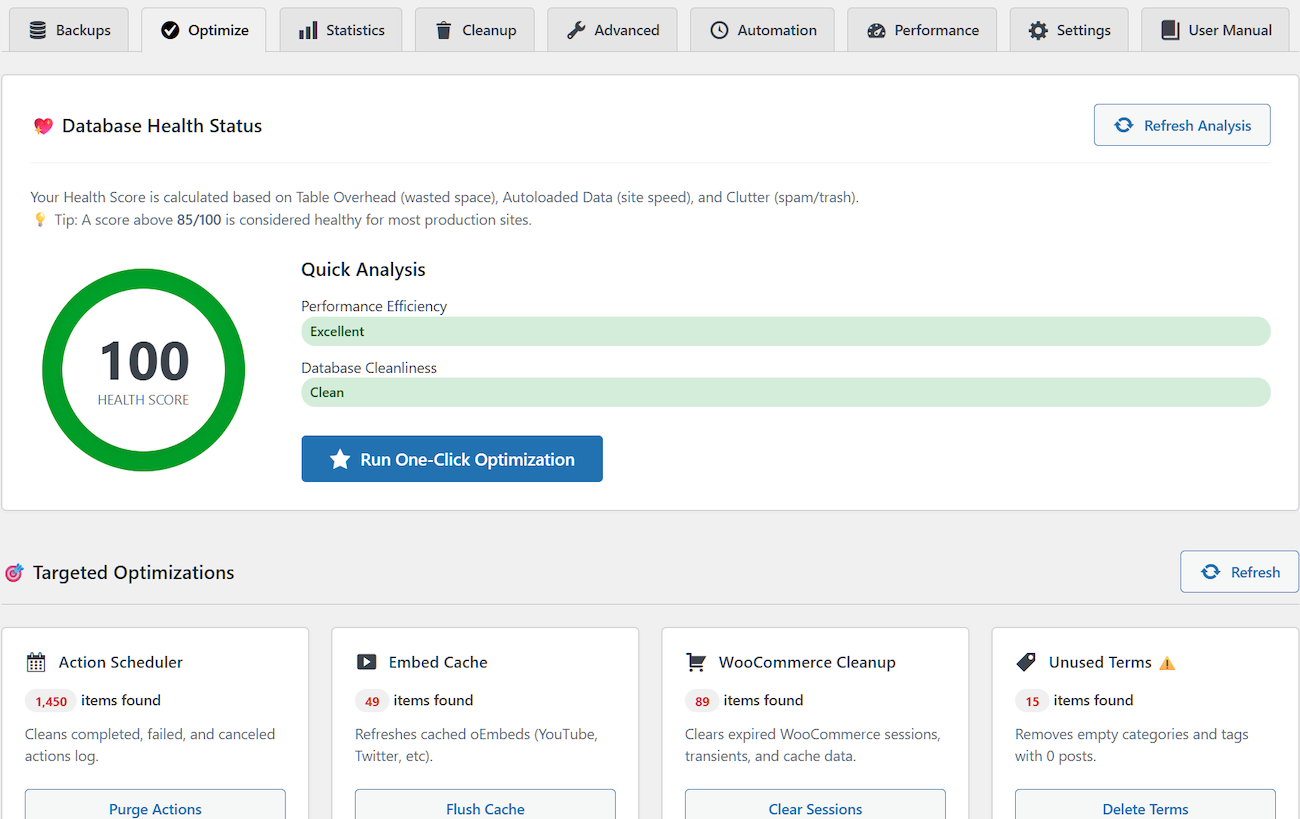Viewport: 1300px width, 819px height.
Task: Click the Automation clock icon
Action: click(x=719, y=30)
